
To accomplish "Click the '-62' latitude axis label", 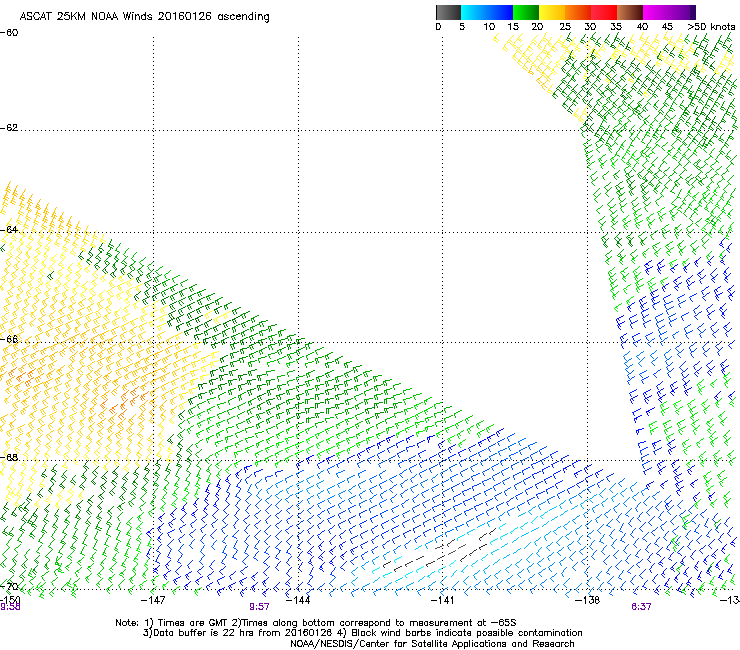I will coord(9,128).
